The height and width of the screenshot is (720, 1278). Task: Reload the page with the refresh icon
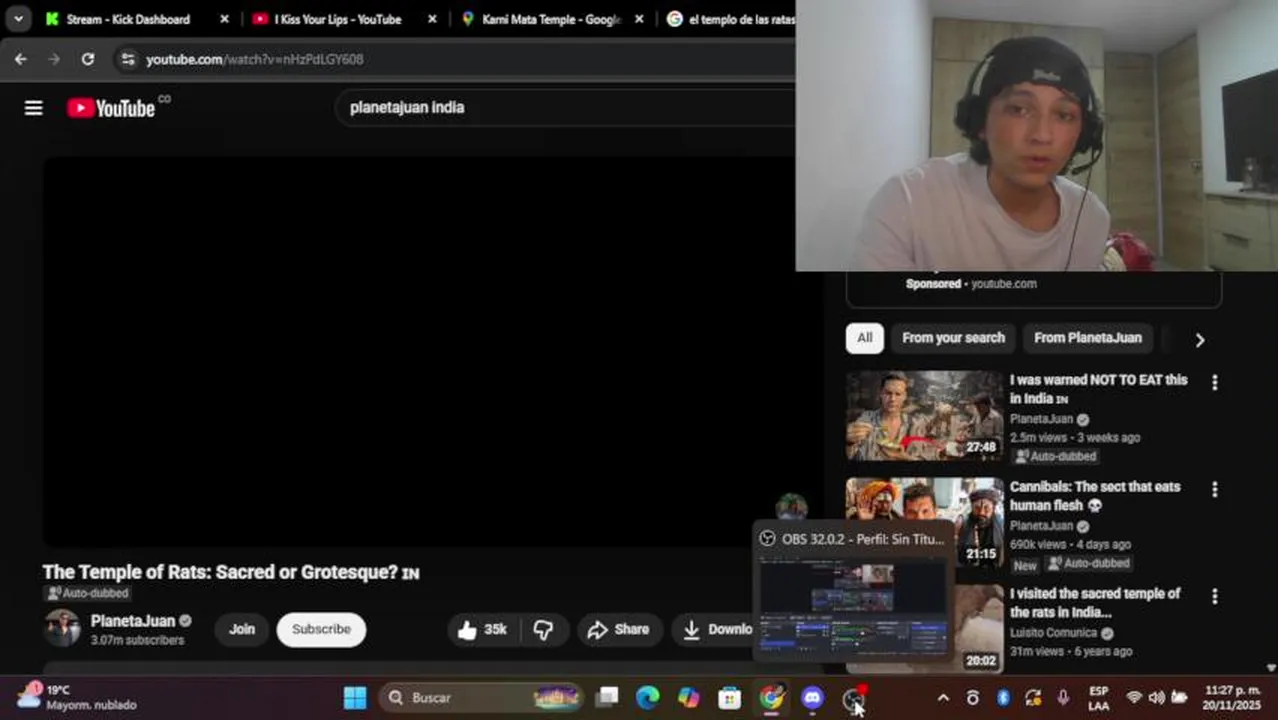tap(88, 59)
